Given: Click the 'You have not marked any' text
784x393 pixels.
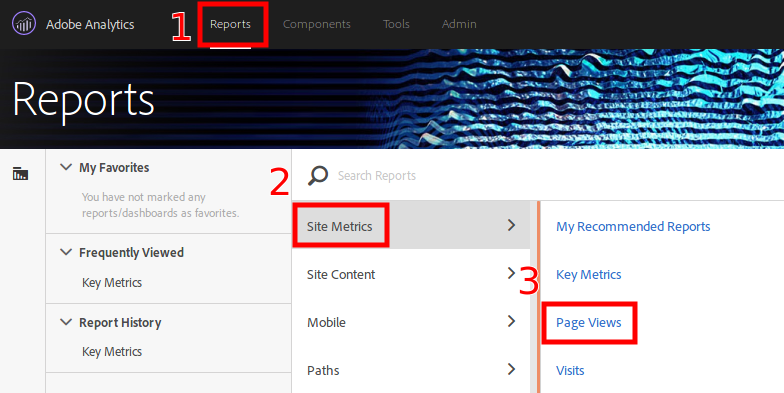Looking at the screenshot, I should (144, 197).
